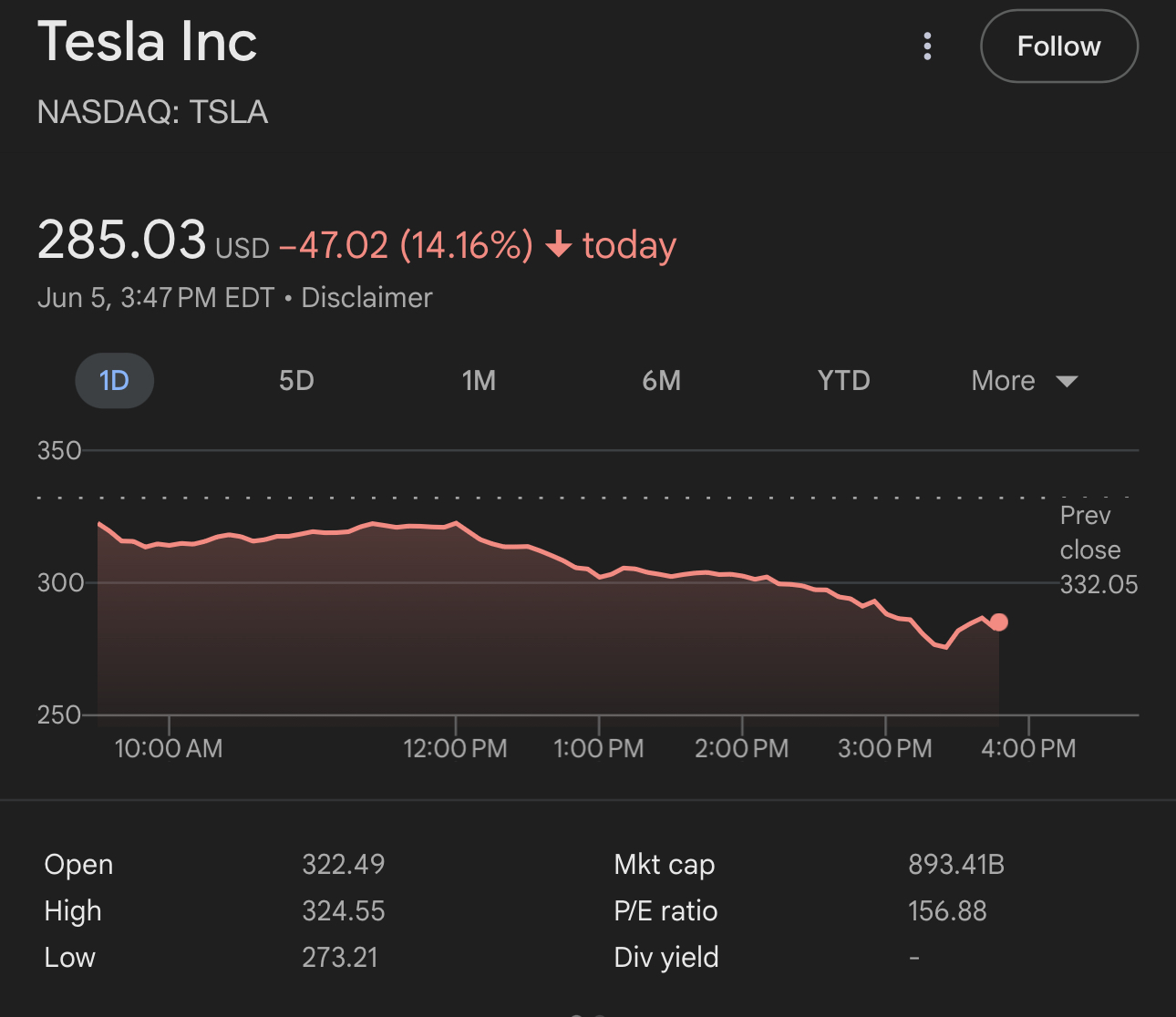Click the Open price 322.49
Screen dimensions: 1176x1017
pos(343,865)
